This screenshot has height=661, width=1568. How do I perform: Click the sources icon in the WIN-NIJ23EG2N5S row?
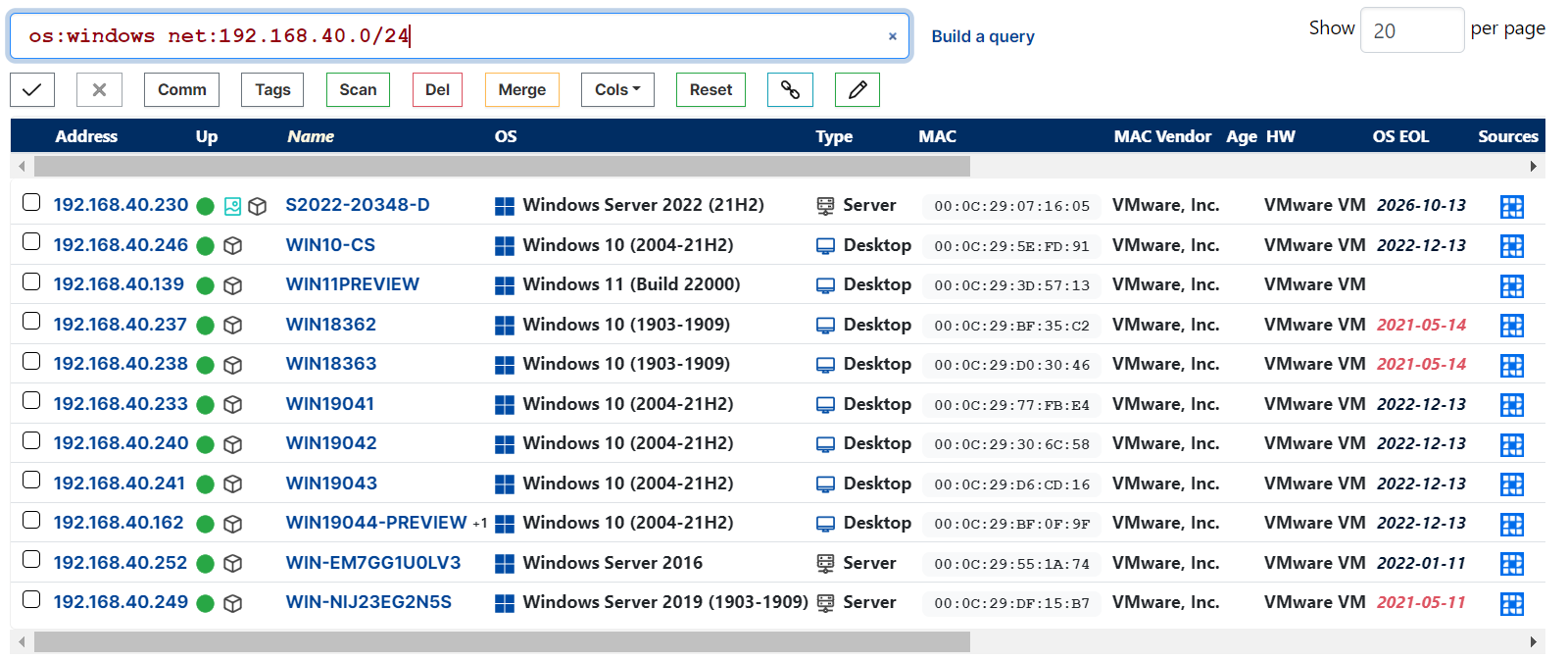tap(1511, 603)
